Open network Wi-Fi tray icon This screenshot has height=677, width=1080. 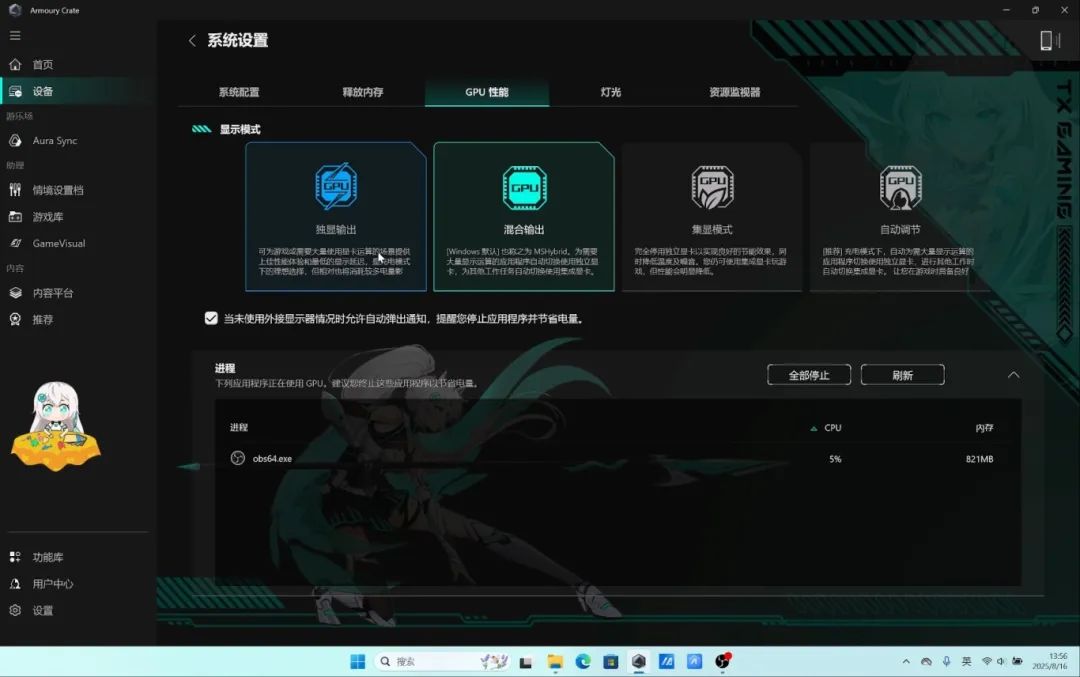coord(986,662)
